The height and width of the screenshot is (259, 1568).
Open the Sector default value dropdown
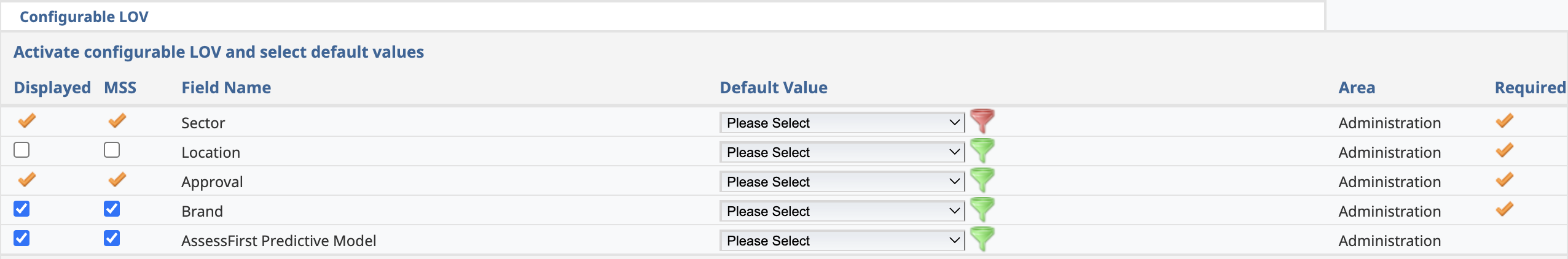click(x=842, y=123)
